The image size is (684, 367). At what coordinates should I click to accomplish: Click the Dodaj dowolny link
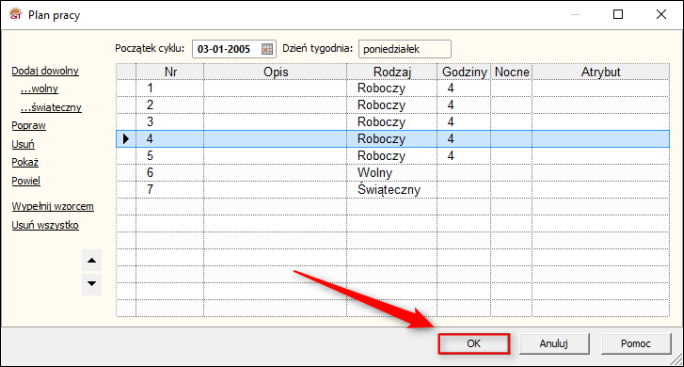[45, 71]
